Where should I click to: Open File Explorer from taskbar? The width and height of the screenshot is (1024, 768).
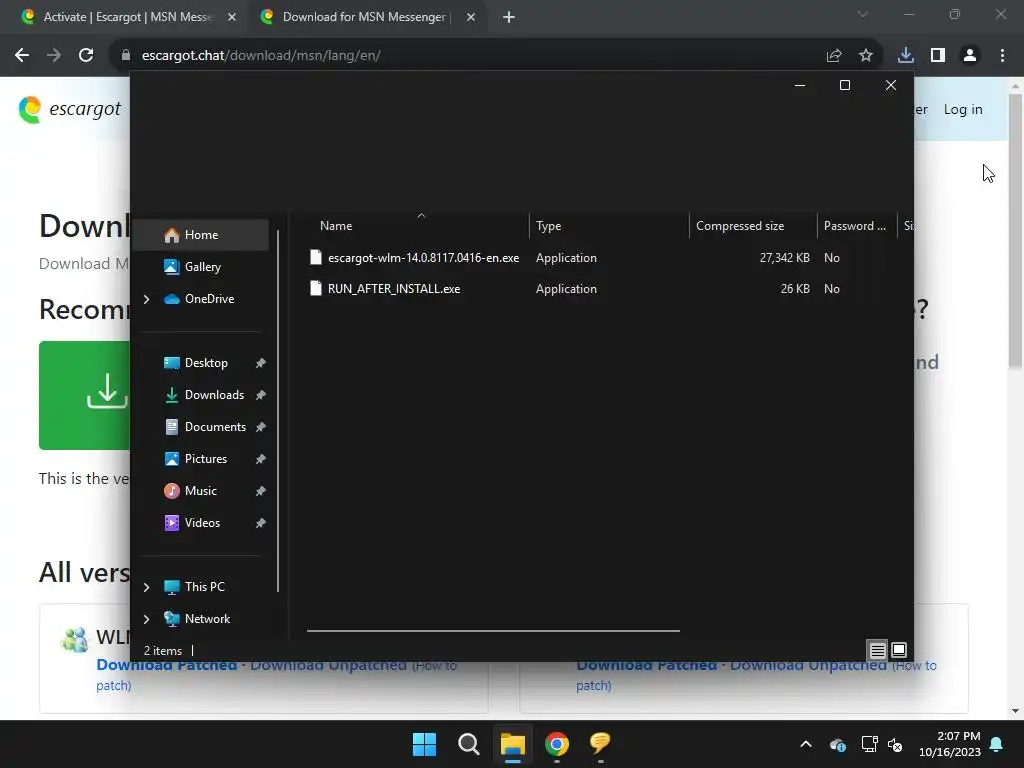[x=513, y=744]
